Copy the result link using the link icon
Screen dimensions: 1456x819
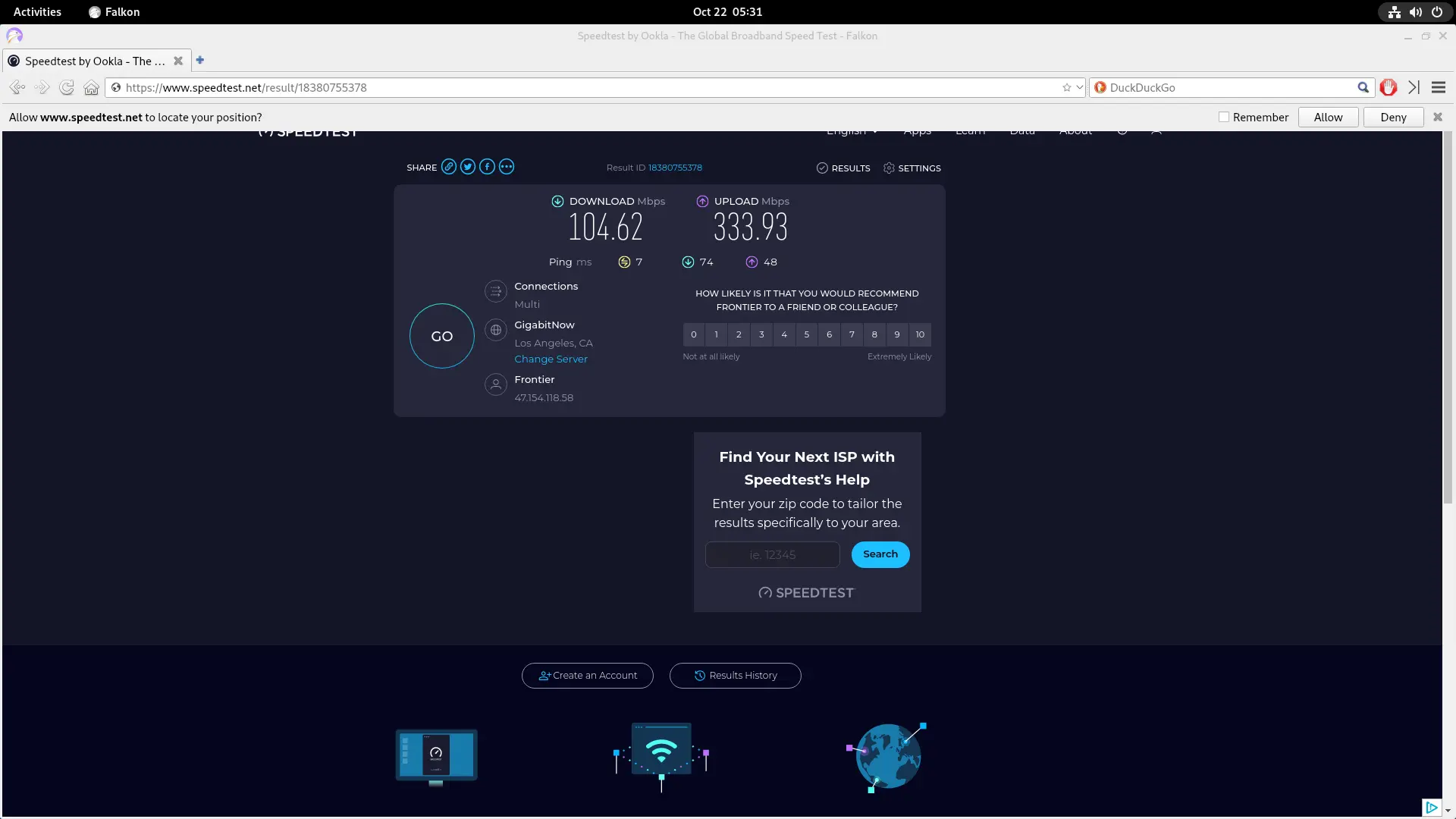pos(449,167)
